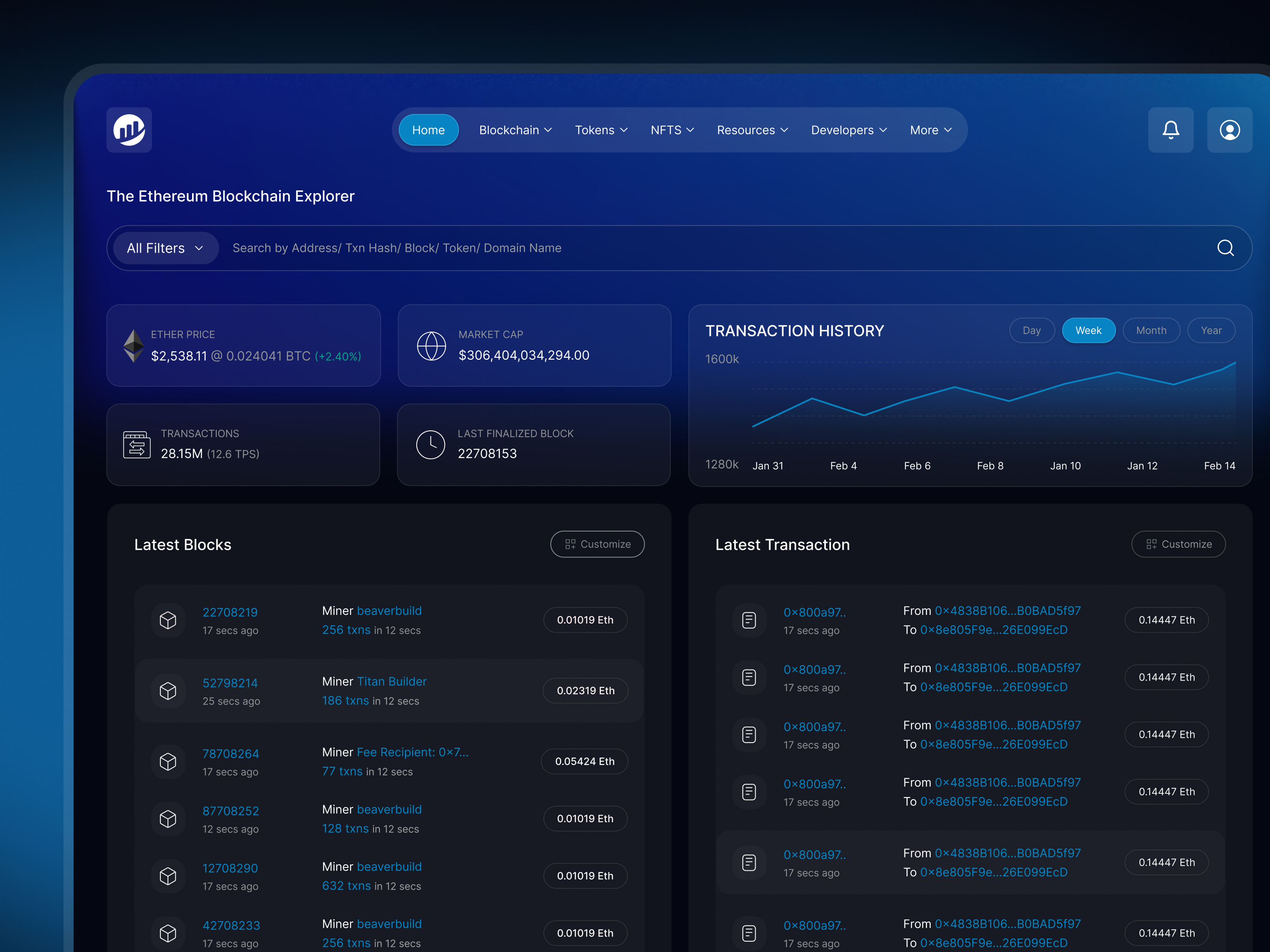Viewport: 1270px width, 952px height.
Task: Open miner Titan Builder link
Action: [392, 681]
